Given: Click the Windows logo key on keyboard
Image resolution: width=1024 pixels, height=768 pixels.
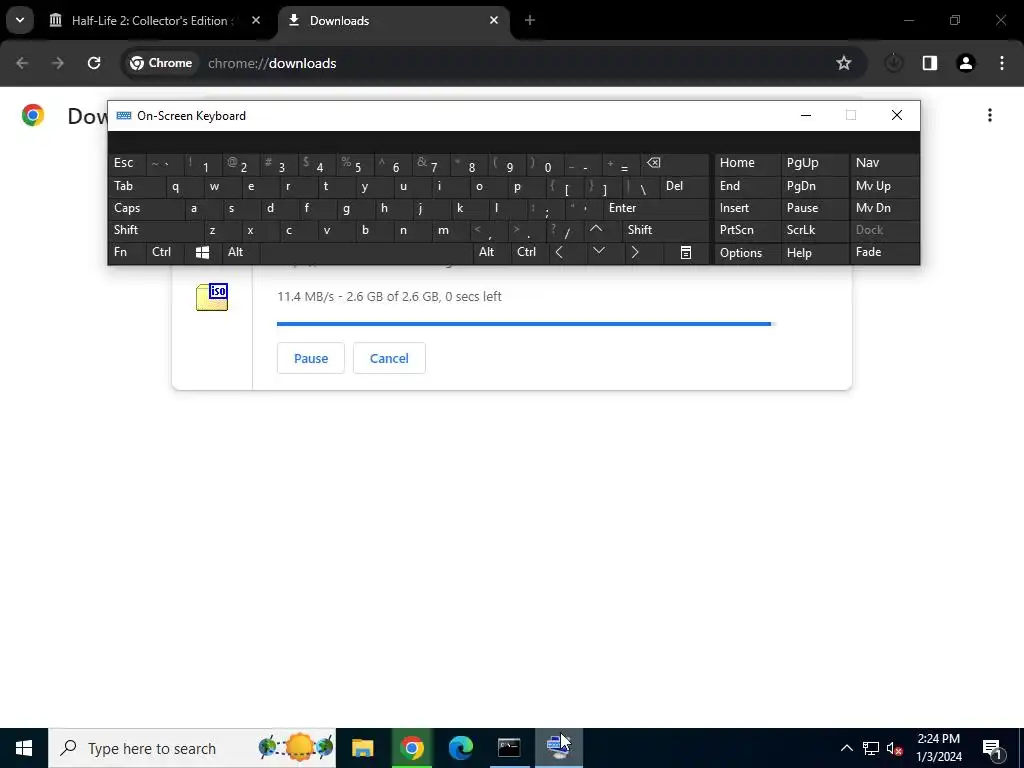Looking at the screenshot, I should (x=202, y=252).
